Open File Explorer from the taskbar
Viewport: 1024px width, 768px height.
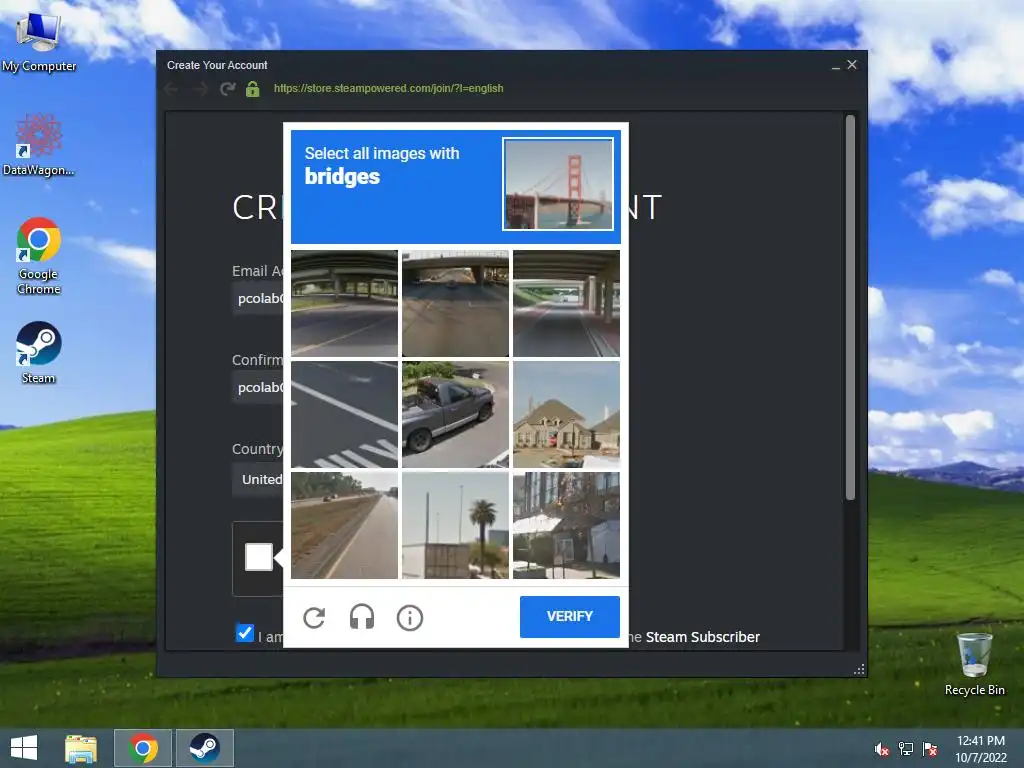[81, 748]
